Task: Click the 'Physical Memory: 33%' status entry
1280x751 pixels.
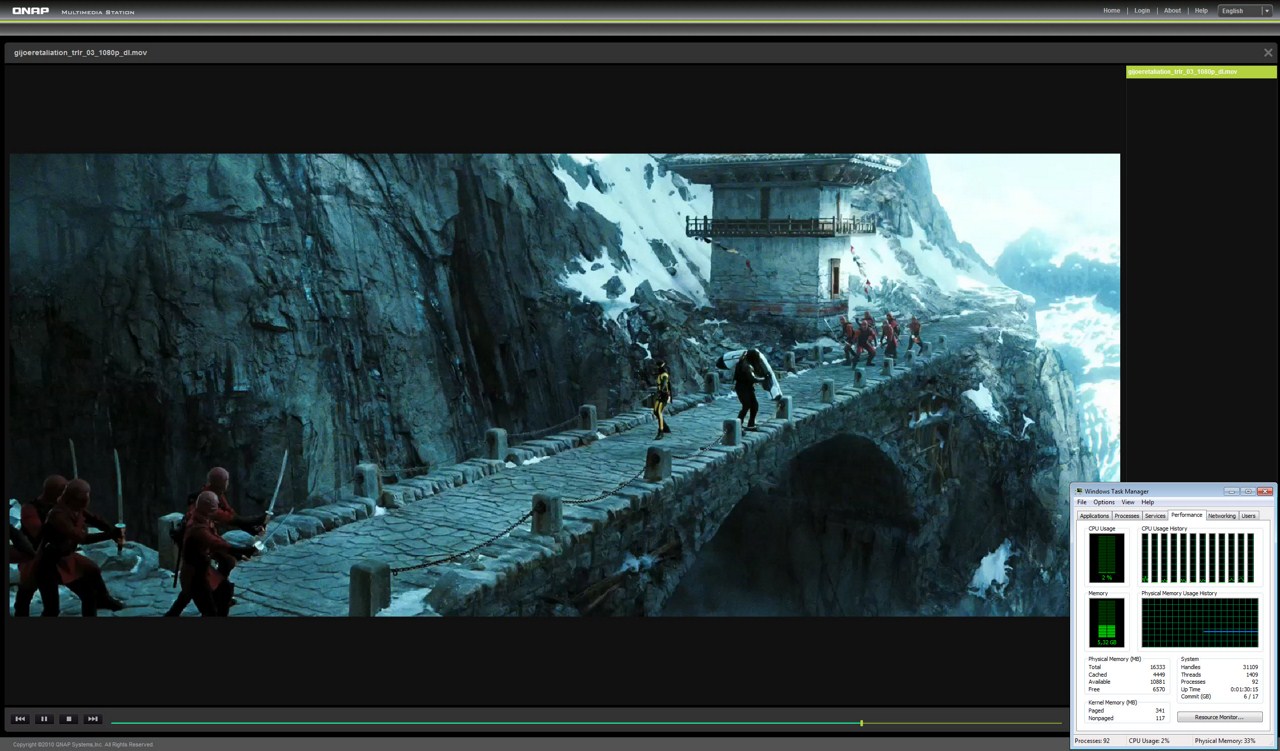Action: click(x=1225, y=741)
